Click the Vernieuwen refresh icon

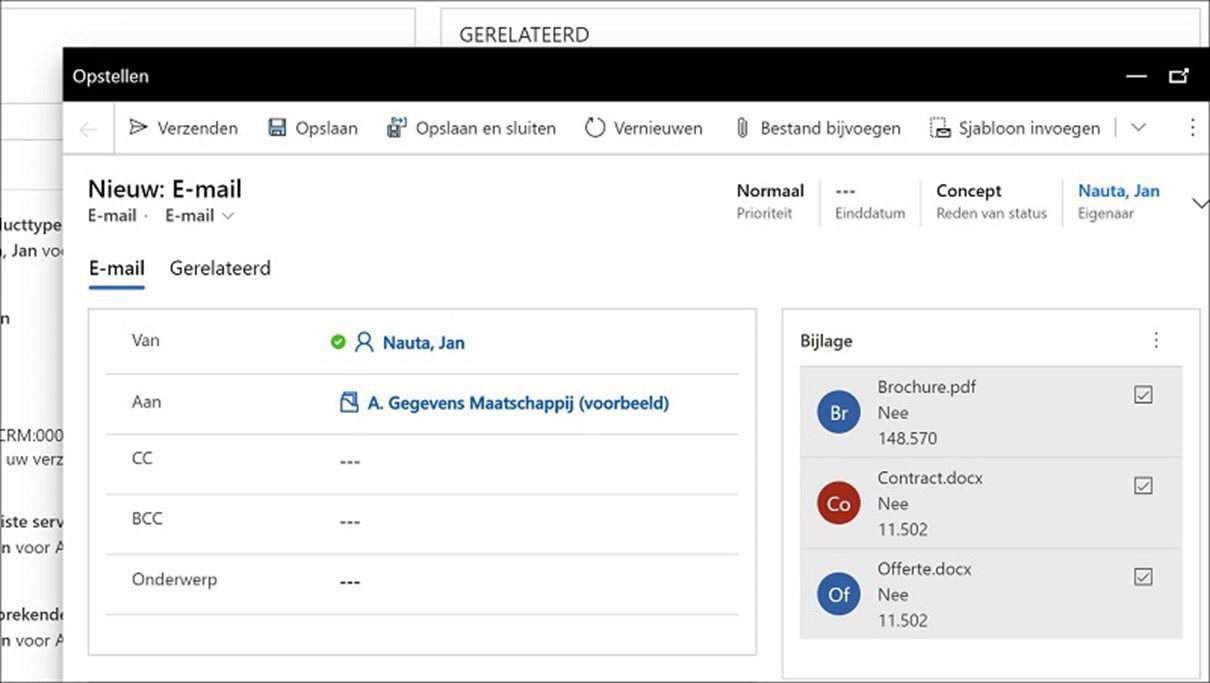click(x=595, y=128)
